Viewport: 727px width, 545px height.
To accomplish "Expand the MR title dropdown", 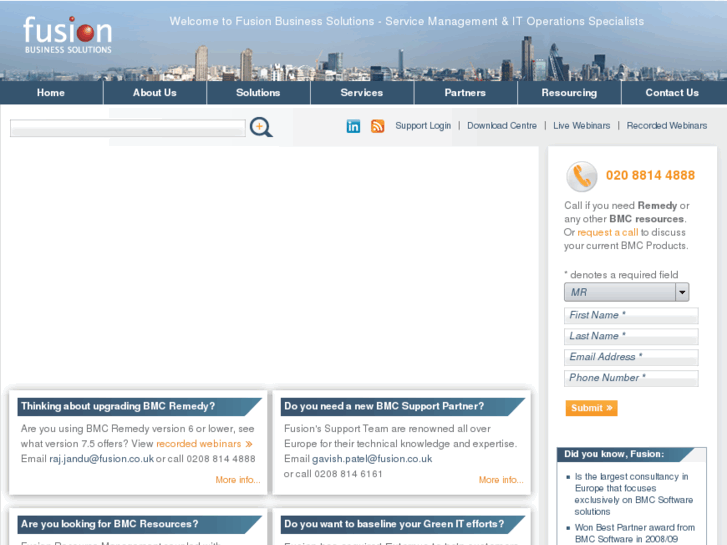I will (626, 292).
